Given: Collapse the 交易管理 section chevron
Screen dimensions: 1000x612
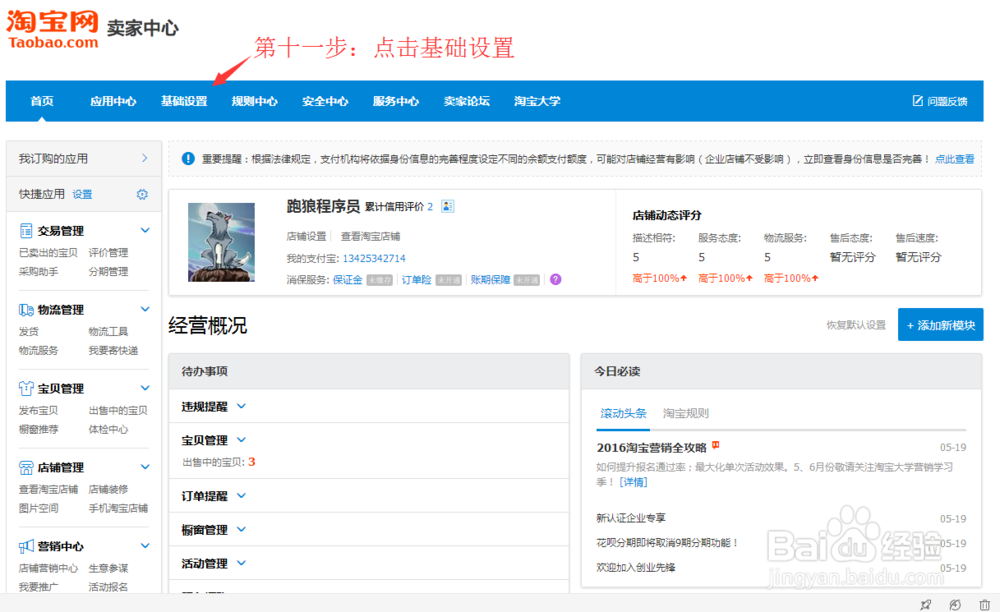Looking at the screenshot, I should coord(143,230).
